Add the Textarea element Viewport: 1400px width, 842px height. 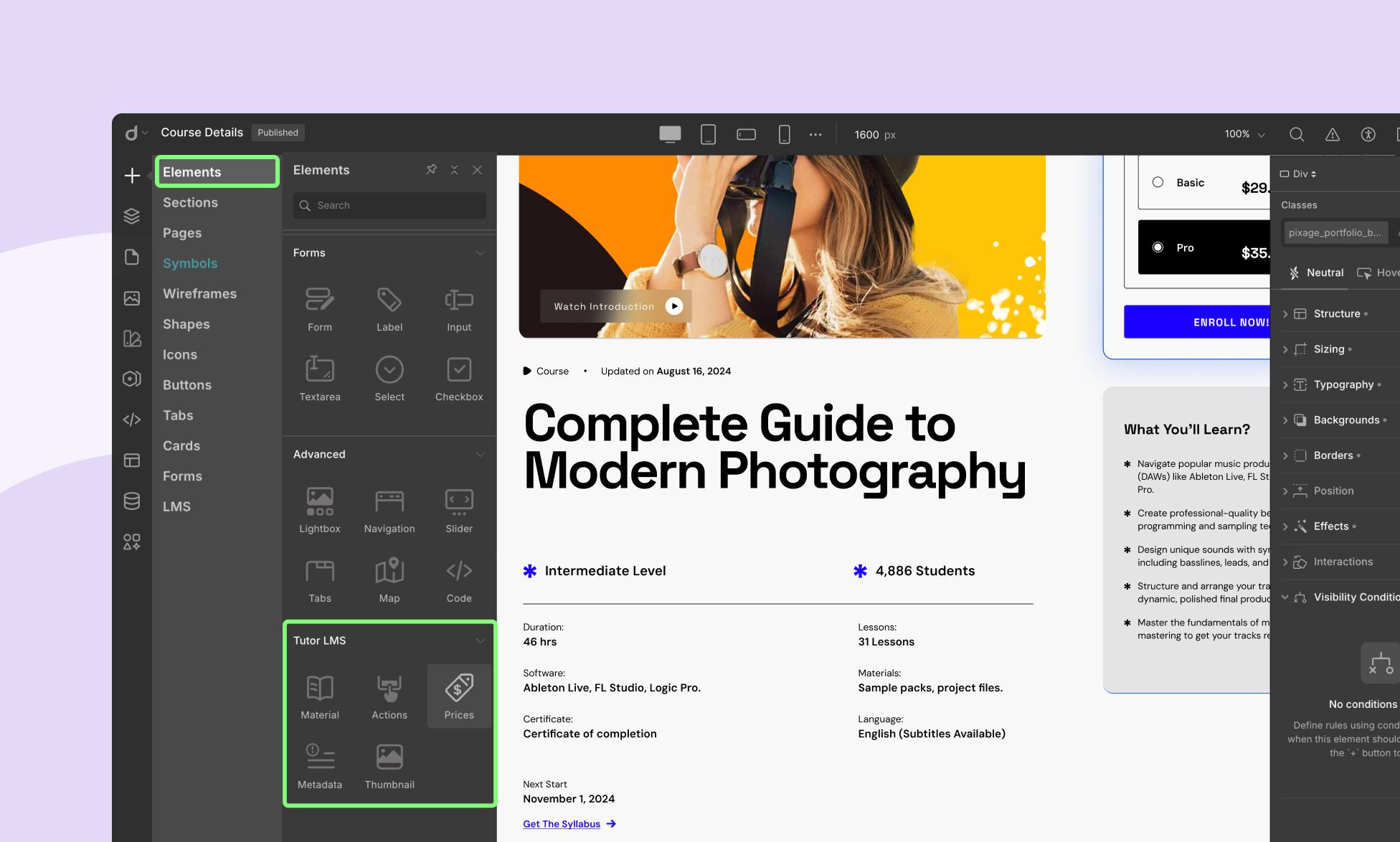[x=320, y=379]
